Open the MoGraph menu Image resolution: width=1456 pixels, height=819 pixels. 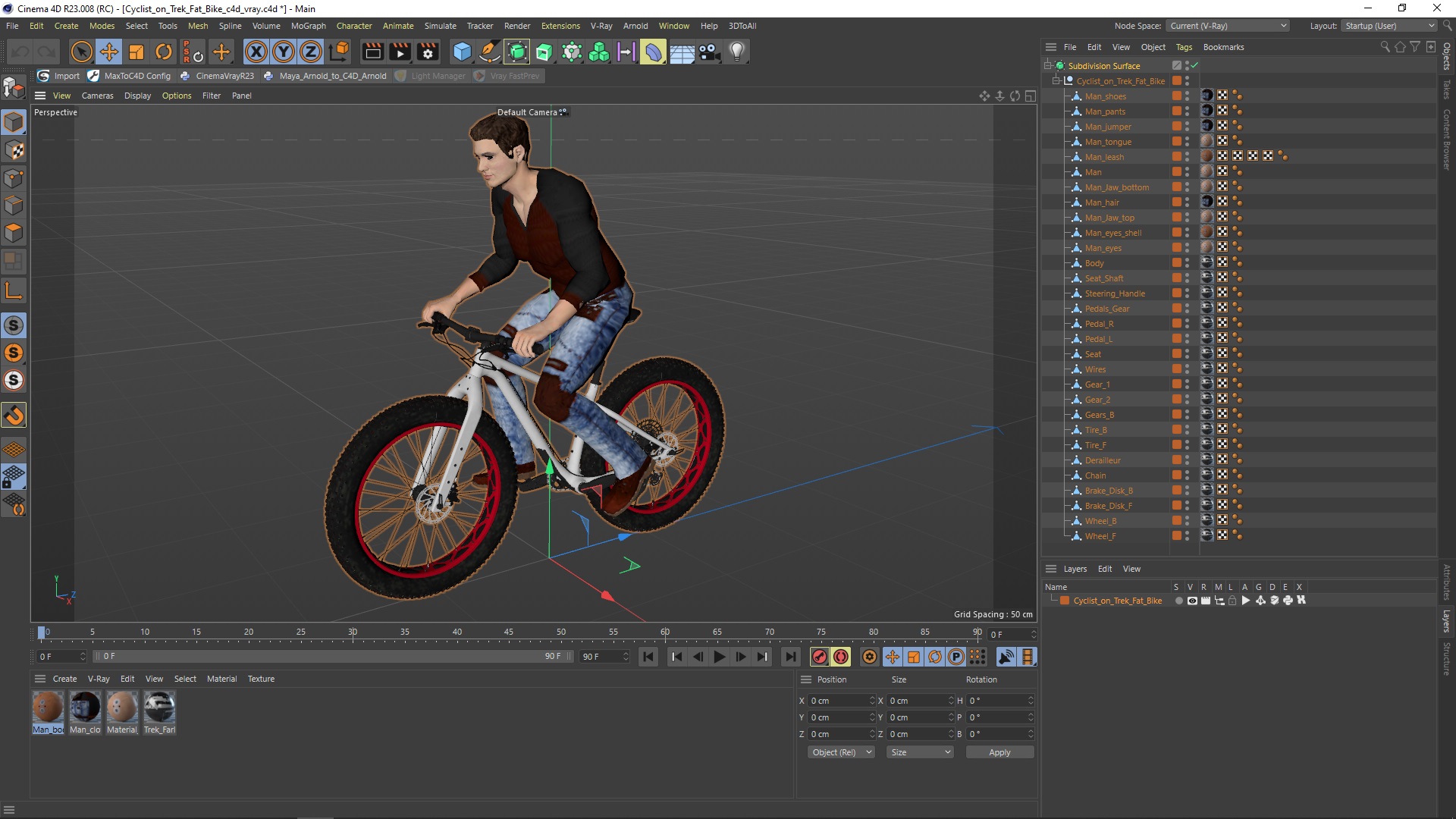point(309,26)
